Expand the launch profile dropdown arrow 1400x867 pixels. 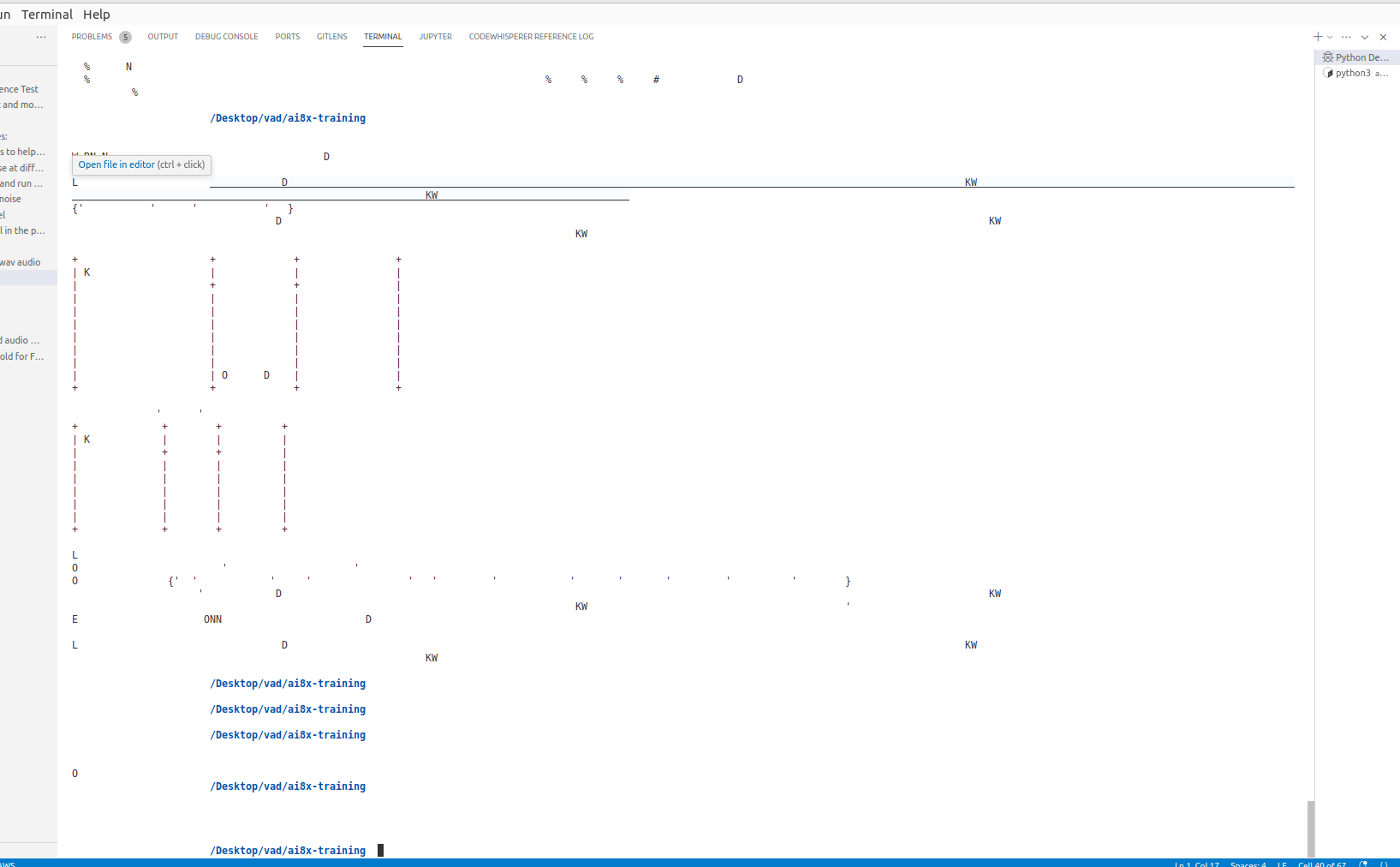coord(1329,37)
